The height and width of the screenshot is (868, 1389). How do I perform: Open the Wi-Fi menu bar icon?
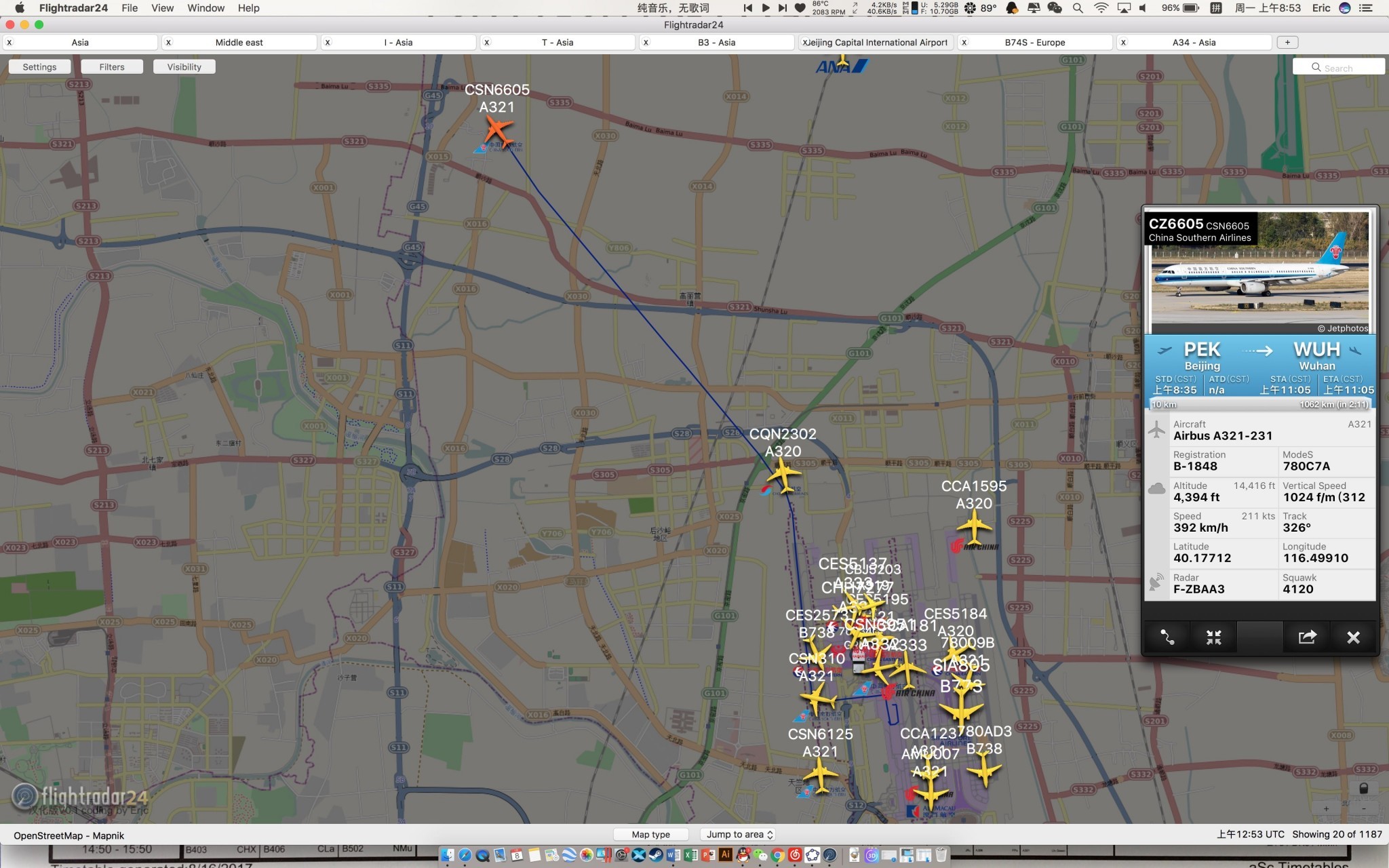click(1101, 8)
